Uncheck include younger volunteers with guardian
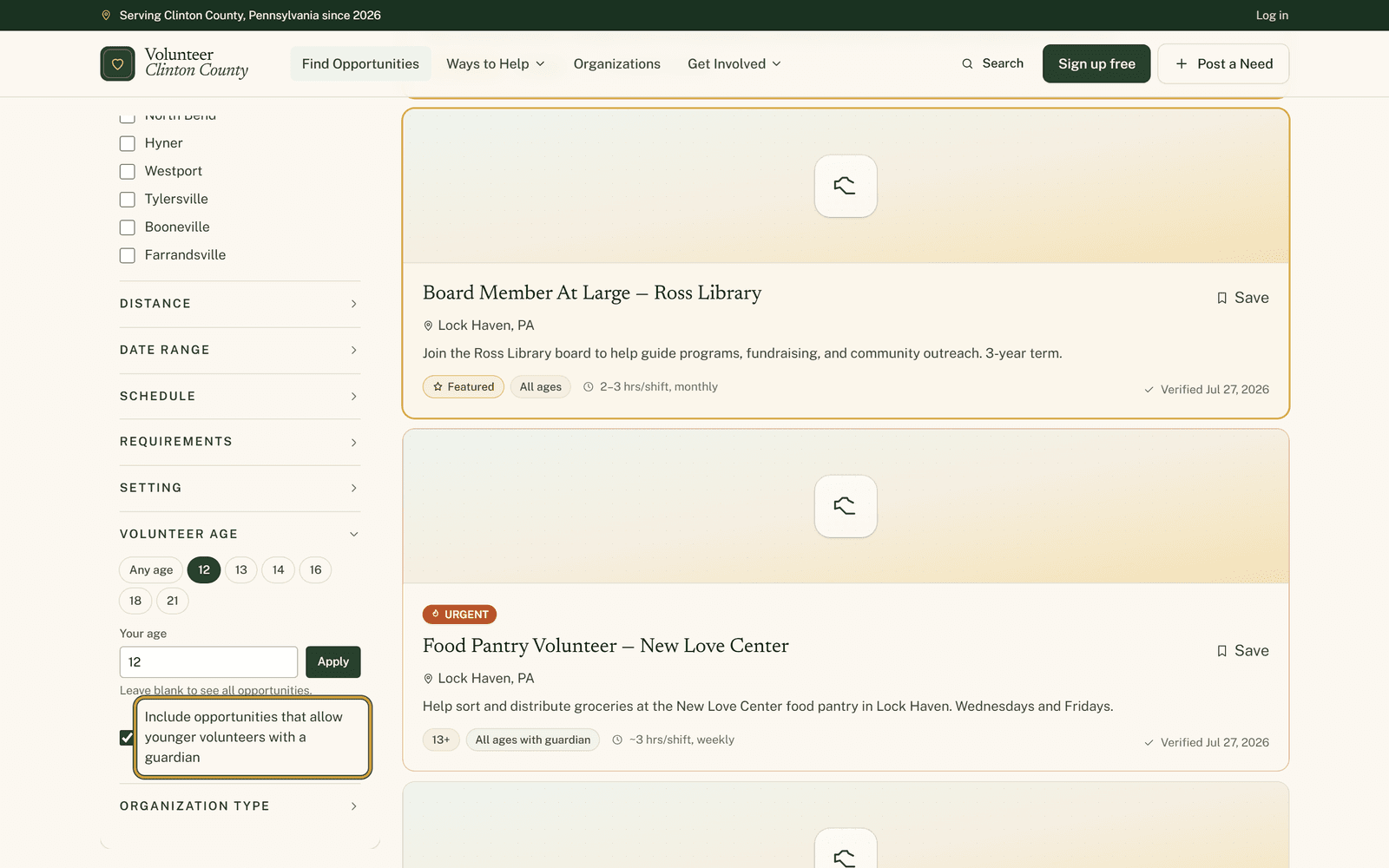The width and height of the screenshot is (1389, 868). 128,738
